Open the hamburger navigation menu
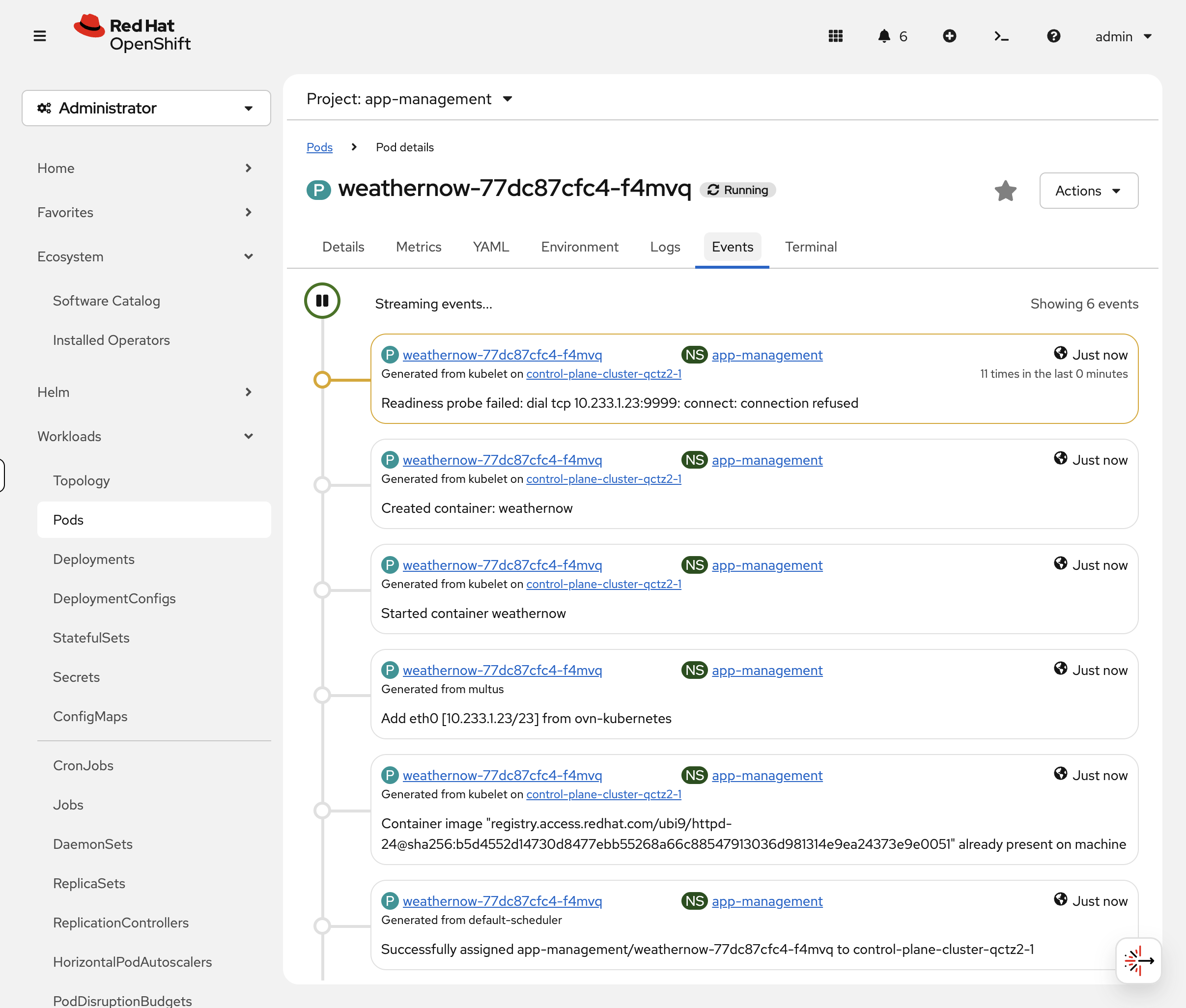The height and width of the screenshot is (1008, 1186). click(39, 36)
